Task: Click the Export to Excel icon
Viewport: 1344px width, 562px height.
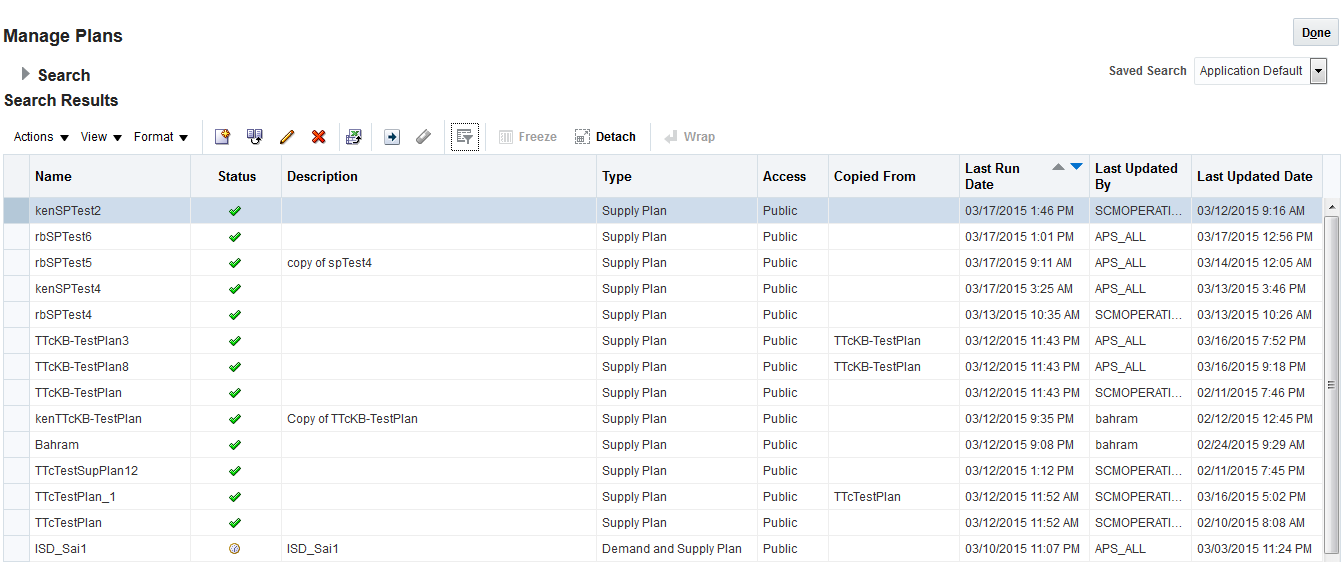Action: point(354,137)
